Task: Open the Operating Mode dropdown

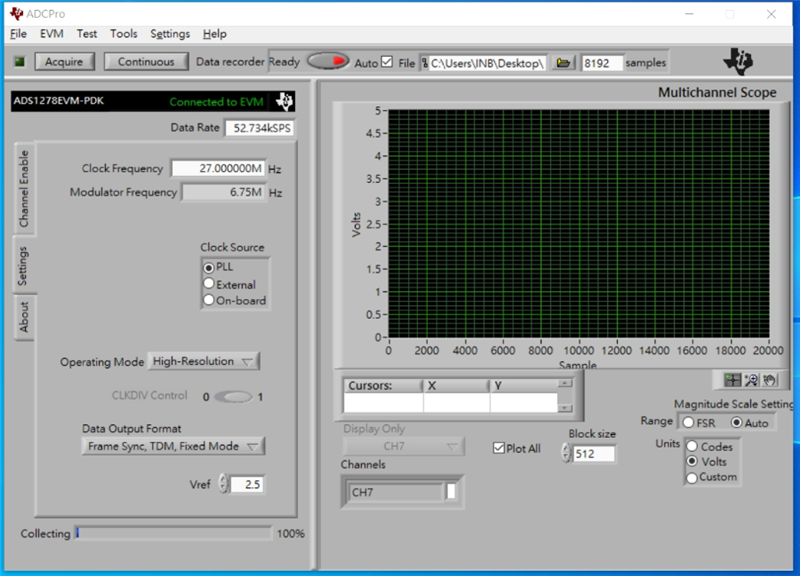Action: coord(204,361)
